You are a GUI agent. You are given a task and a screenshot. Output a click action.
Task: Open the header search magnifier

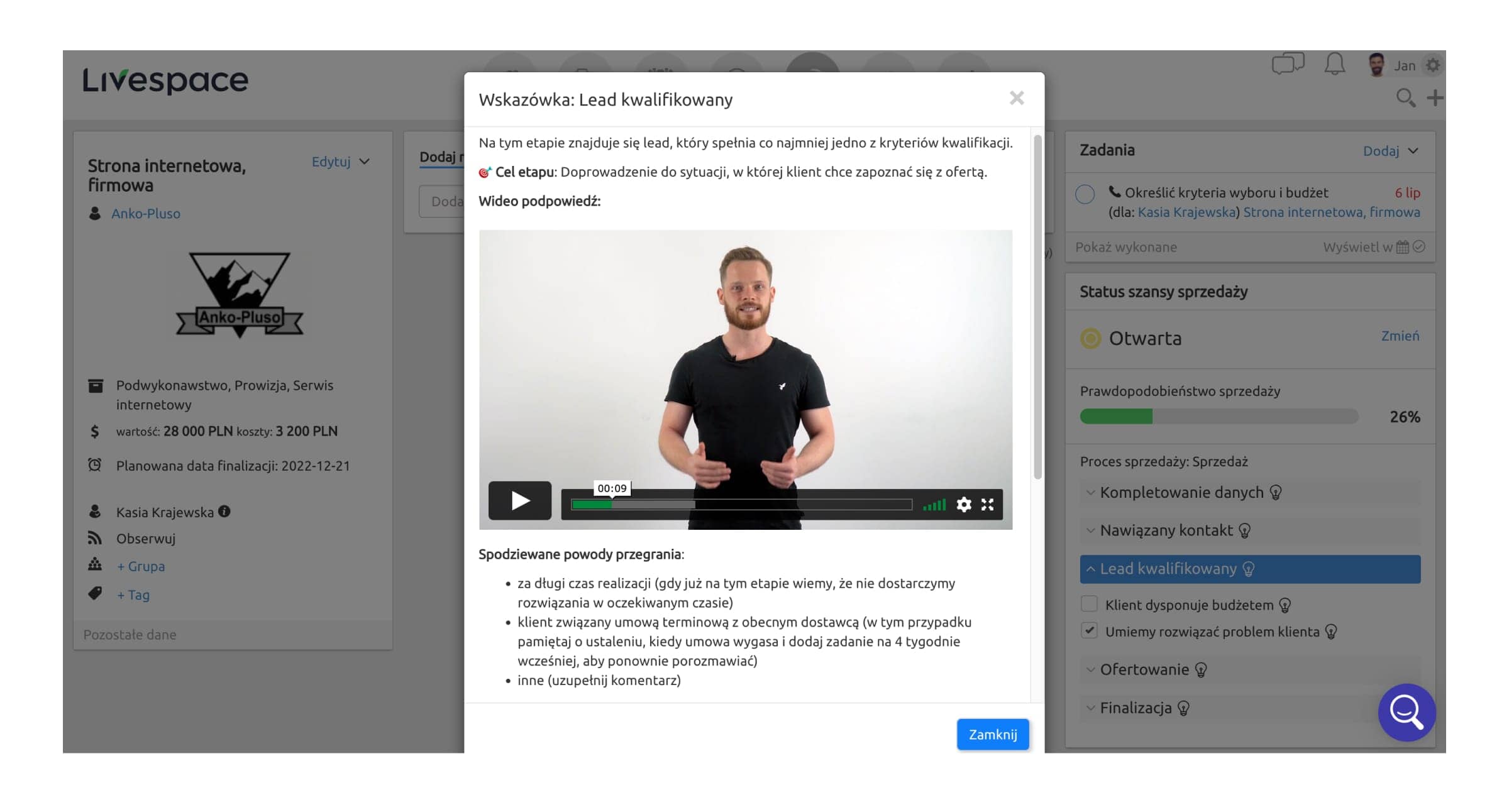click(1405, 98)
